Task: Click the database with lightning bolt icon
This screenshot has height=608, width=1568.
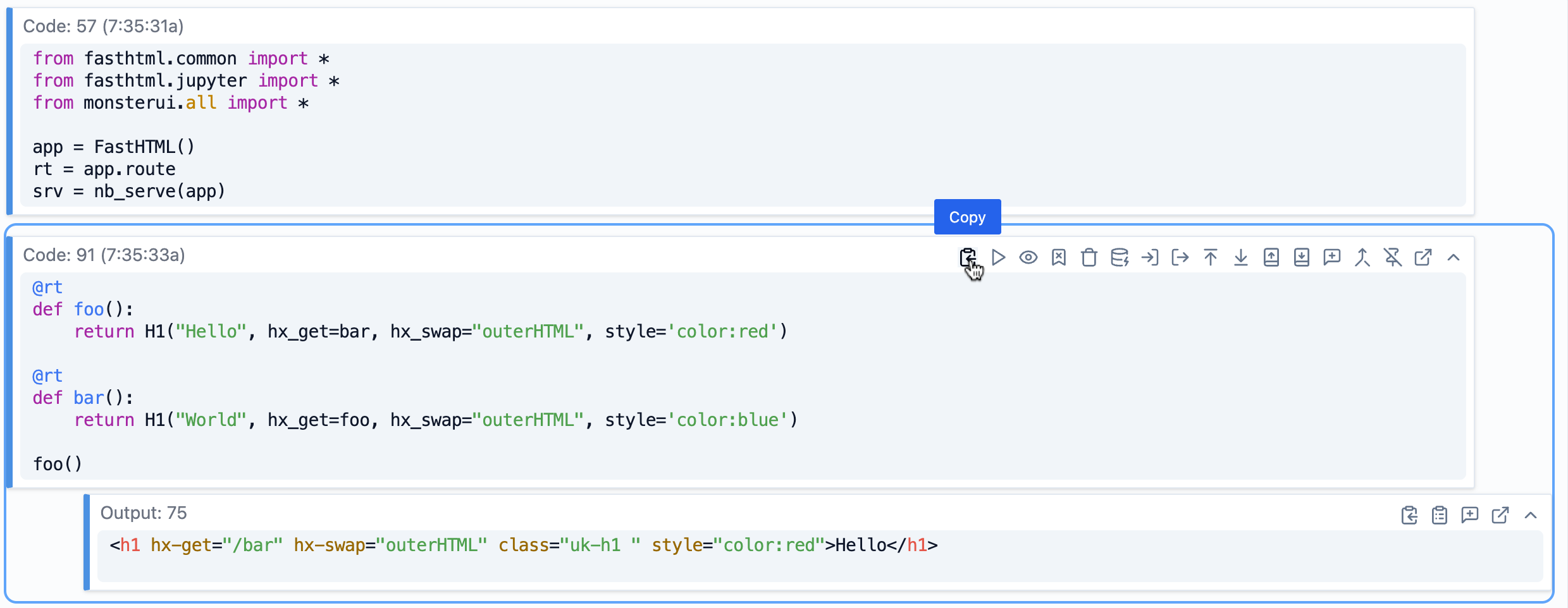Action: click(1120, 257)
